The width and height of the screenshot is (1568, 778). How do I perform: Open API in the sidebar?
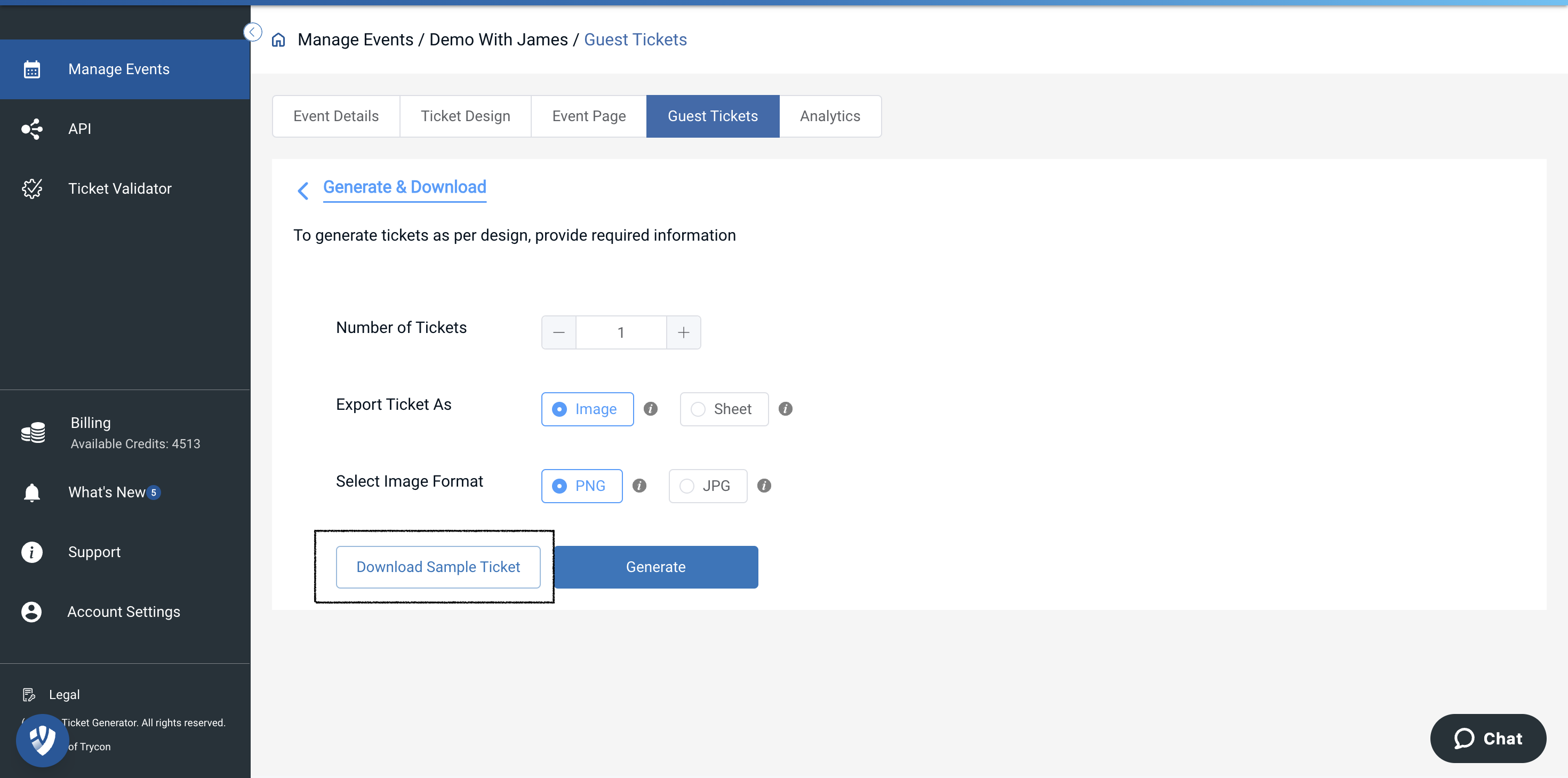[125, 129]
